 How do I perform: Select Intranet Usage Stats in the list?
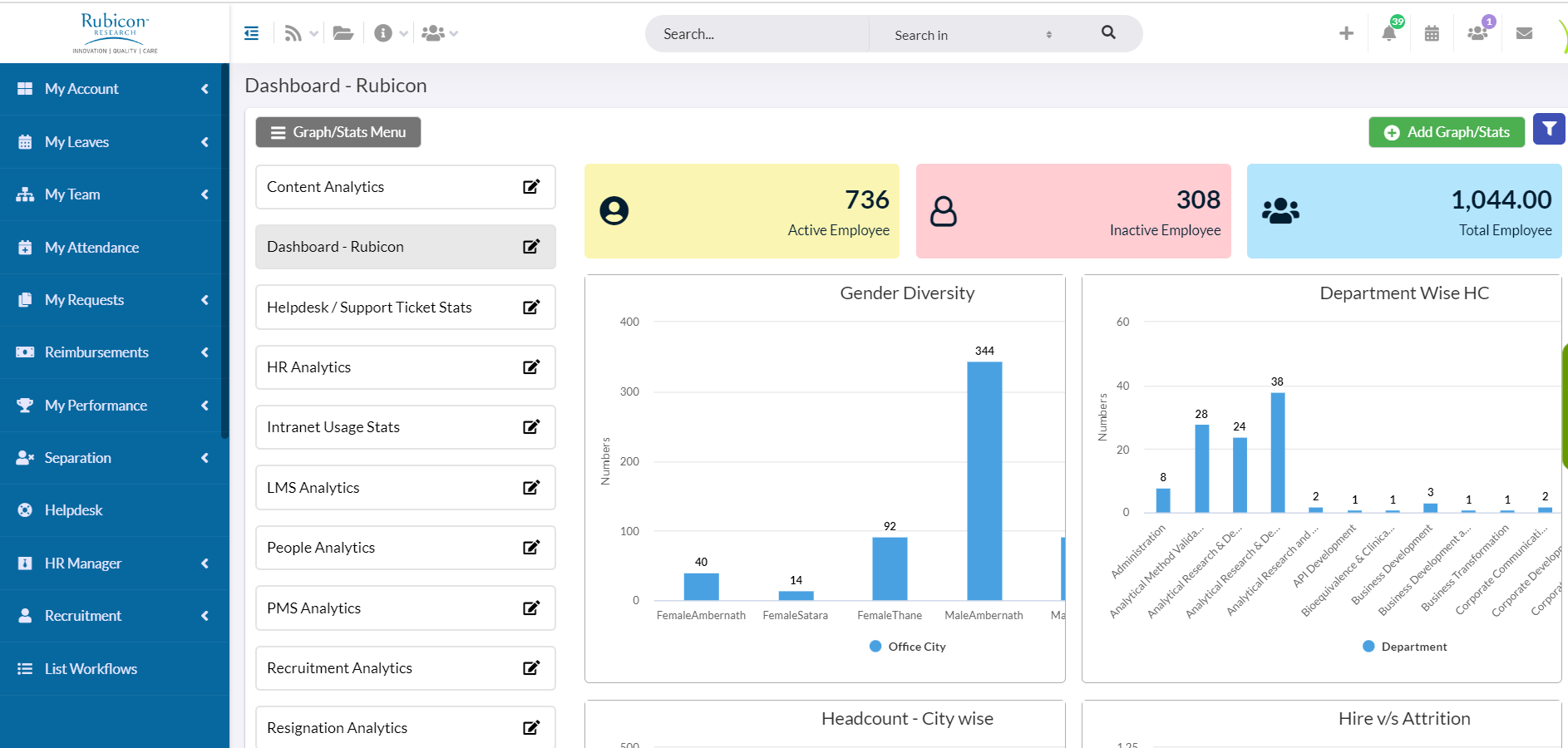(405, 427)
